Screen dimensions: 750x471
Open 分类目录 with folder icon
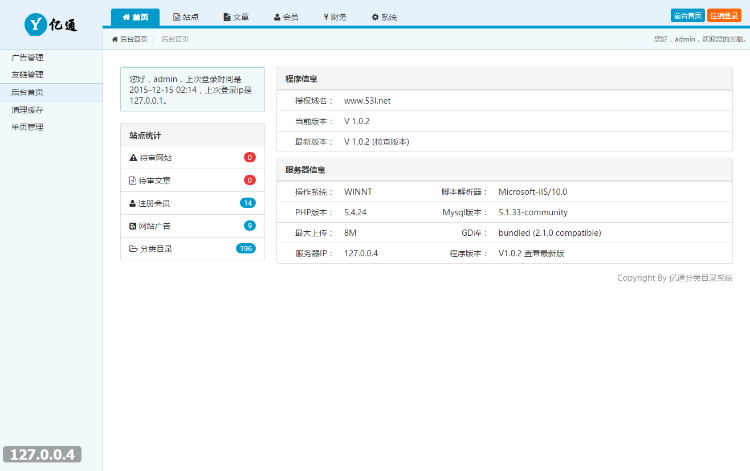pos(150,249)
